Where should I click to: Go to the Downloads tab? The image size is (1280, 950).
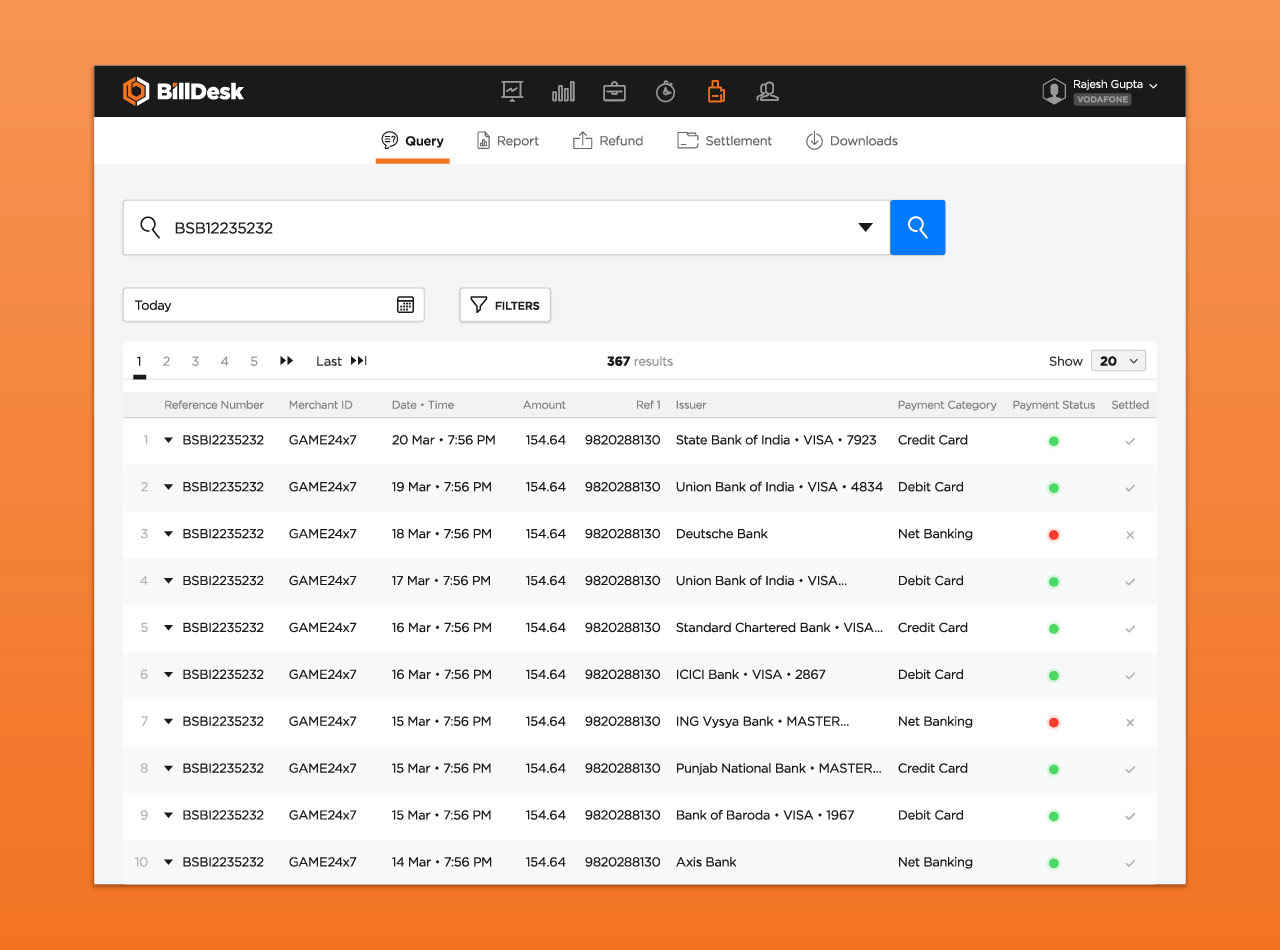851,141
